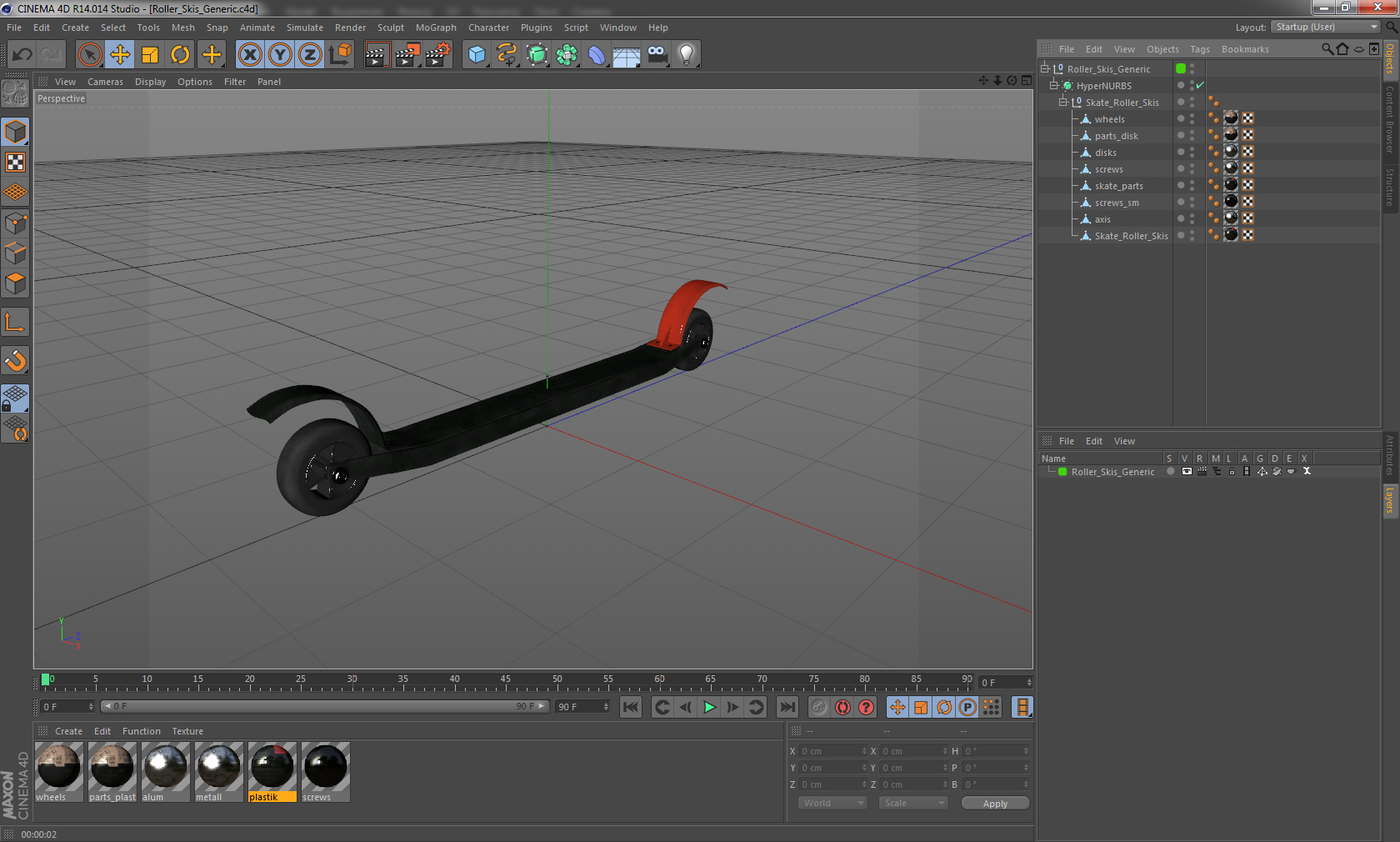Toggle visibility dot of disks object
The image size is (1400, 842).
pyautogui.click(x=1181, y=152)
